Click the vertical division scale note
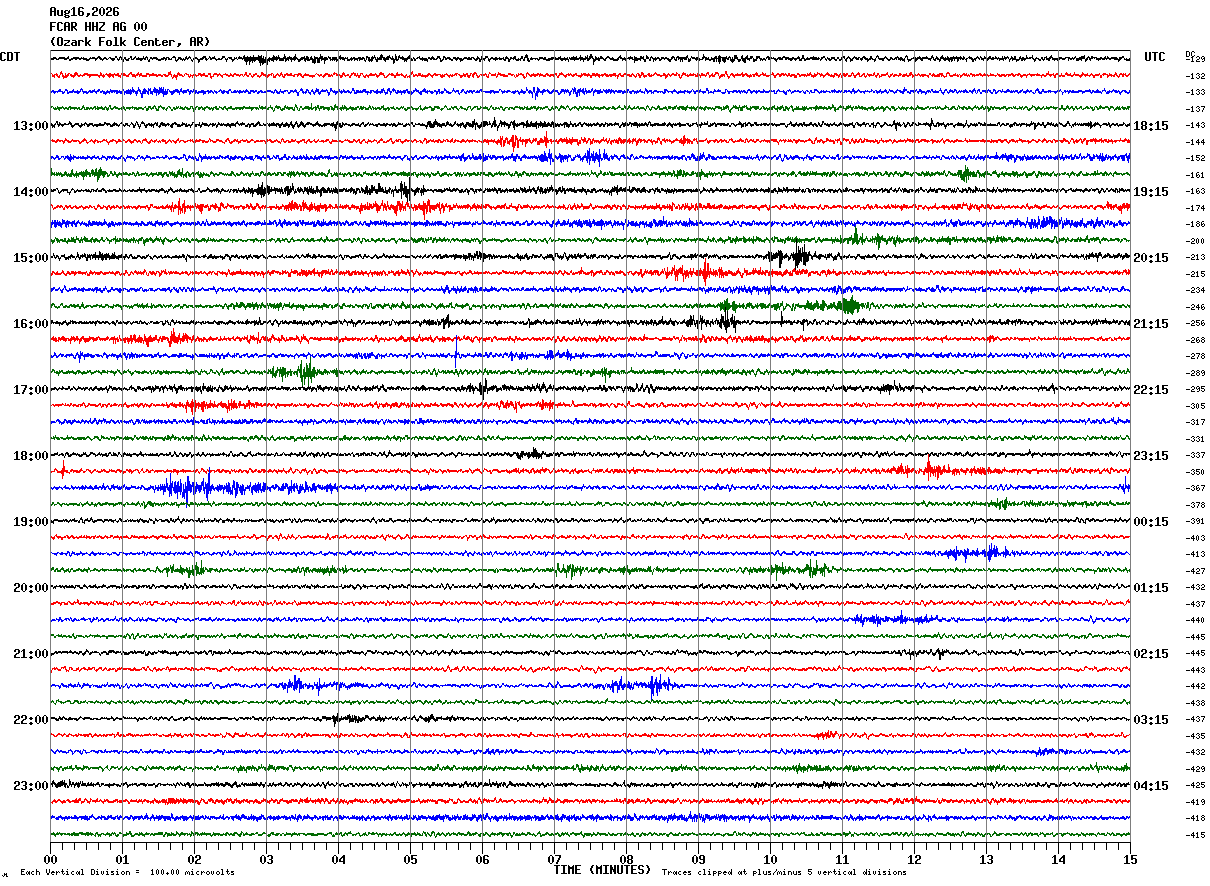The image size is (1210, 886). tap(127, 873)
